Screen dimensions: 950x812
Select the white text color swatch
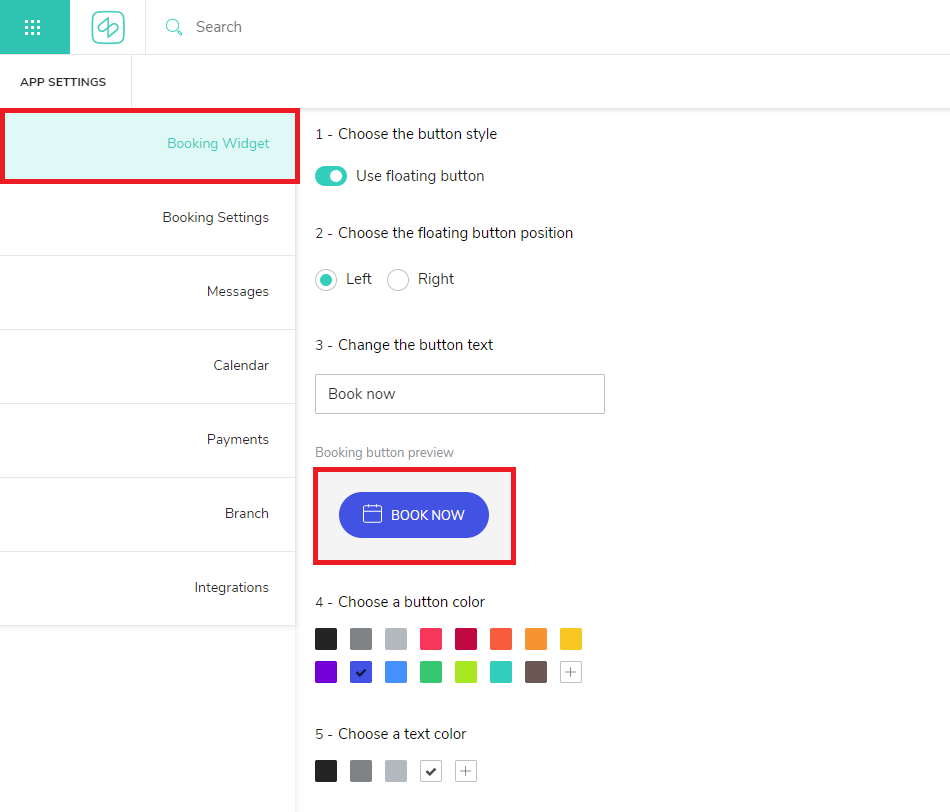point(431,771)
